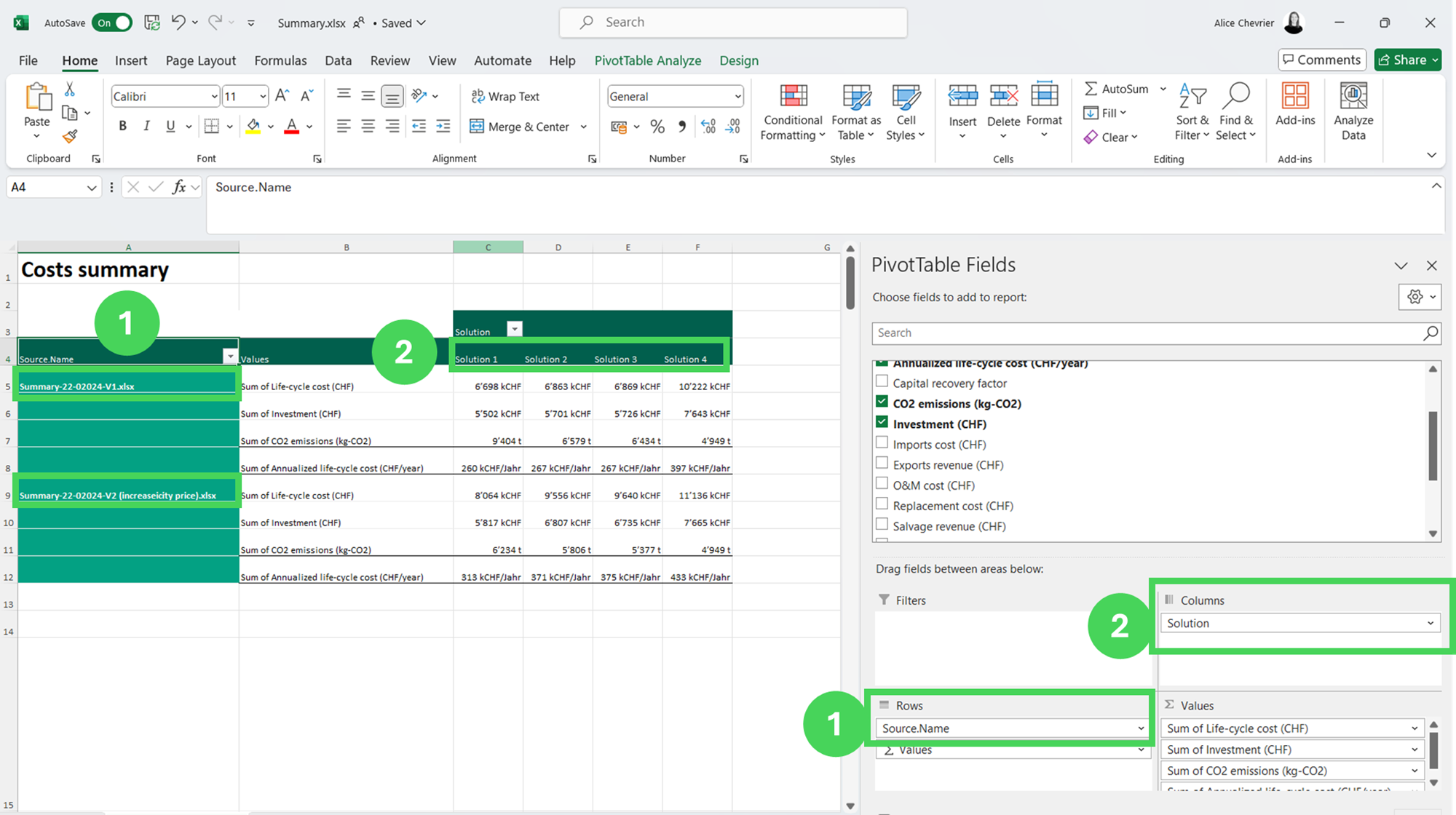Toggle the AutoSave switch
Image resolution: width=1456 pixels, height=815 pixels.
(114, 23)
